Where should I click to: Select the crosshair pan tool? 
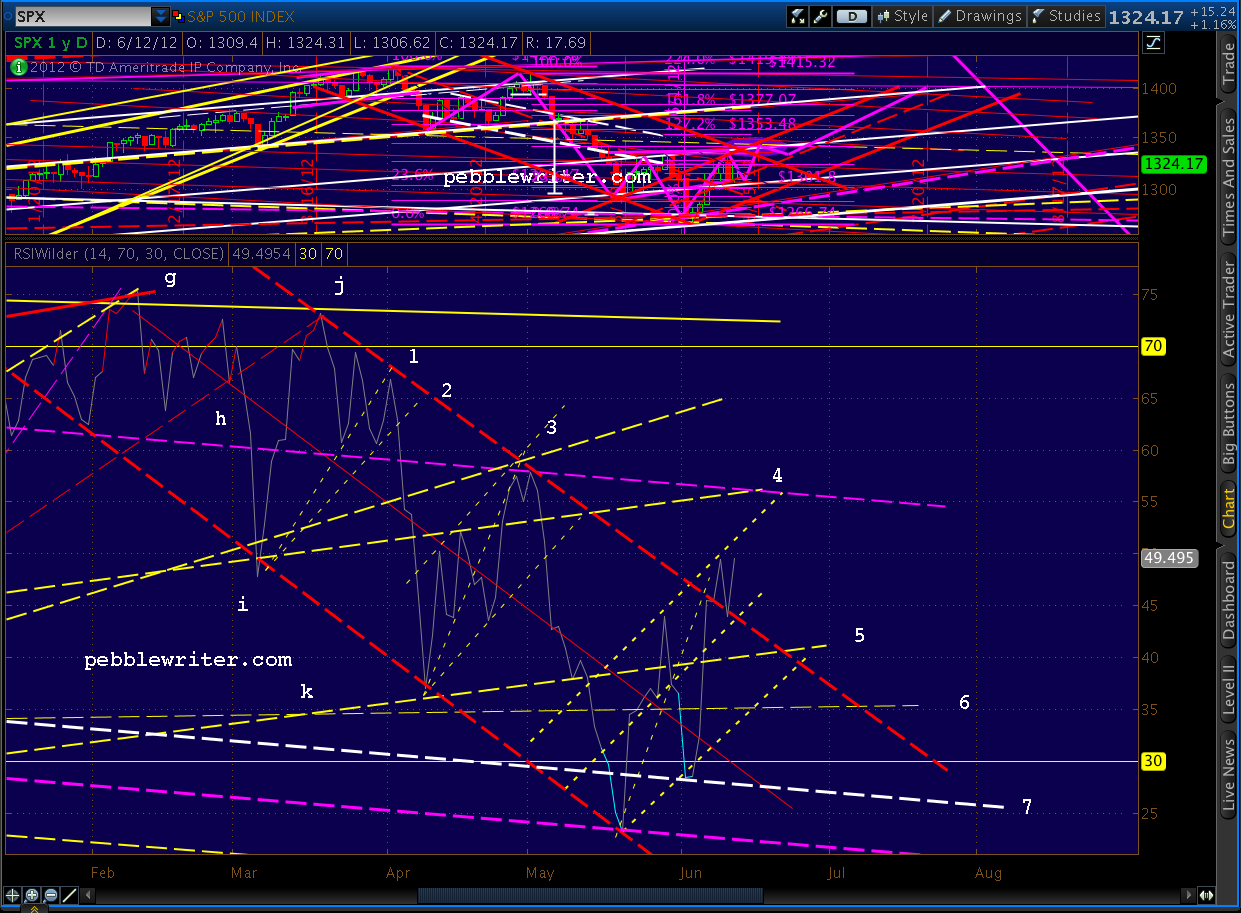tap(14, 895)
